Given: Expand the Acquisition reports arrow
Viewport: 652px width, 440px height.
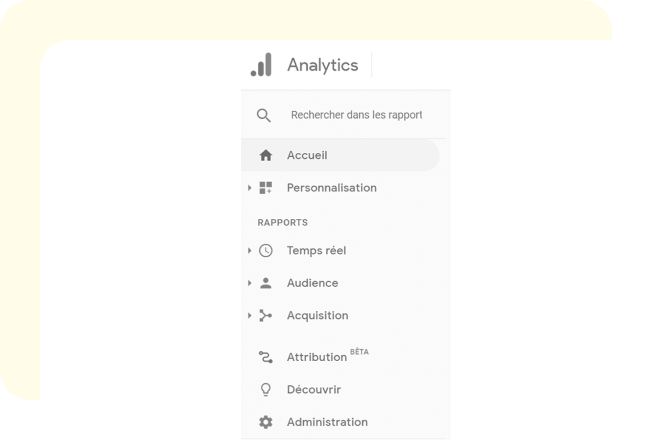Looking at the screenshot, I should coord(249,316).
